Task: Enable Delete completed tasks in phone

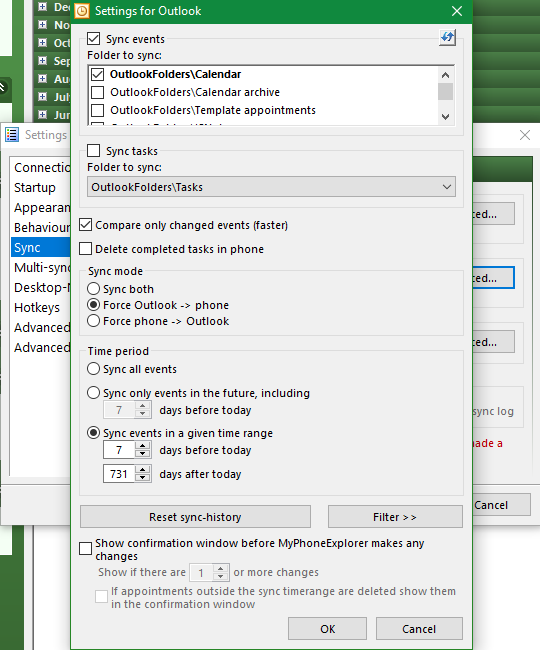Action: (85, 249)
